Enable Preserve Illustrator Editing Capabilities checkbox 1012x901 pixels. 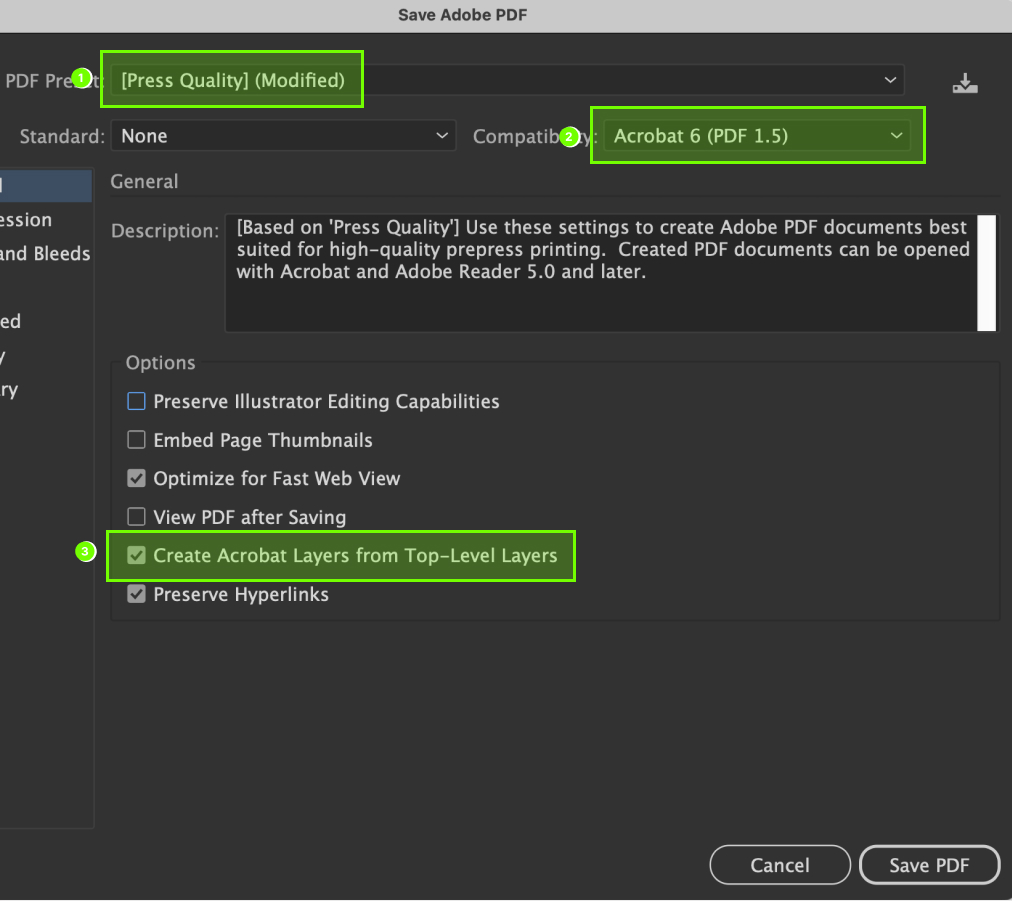(x=136, y=401)
